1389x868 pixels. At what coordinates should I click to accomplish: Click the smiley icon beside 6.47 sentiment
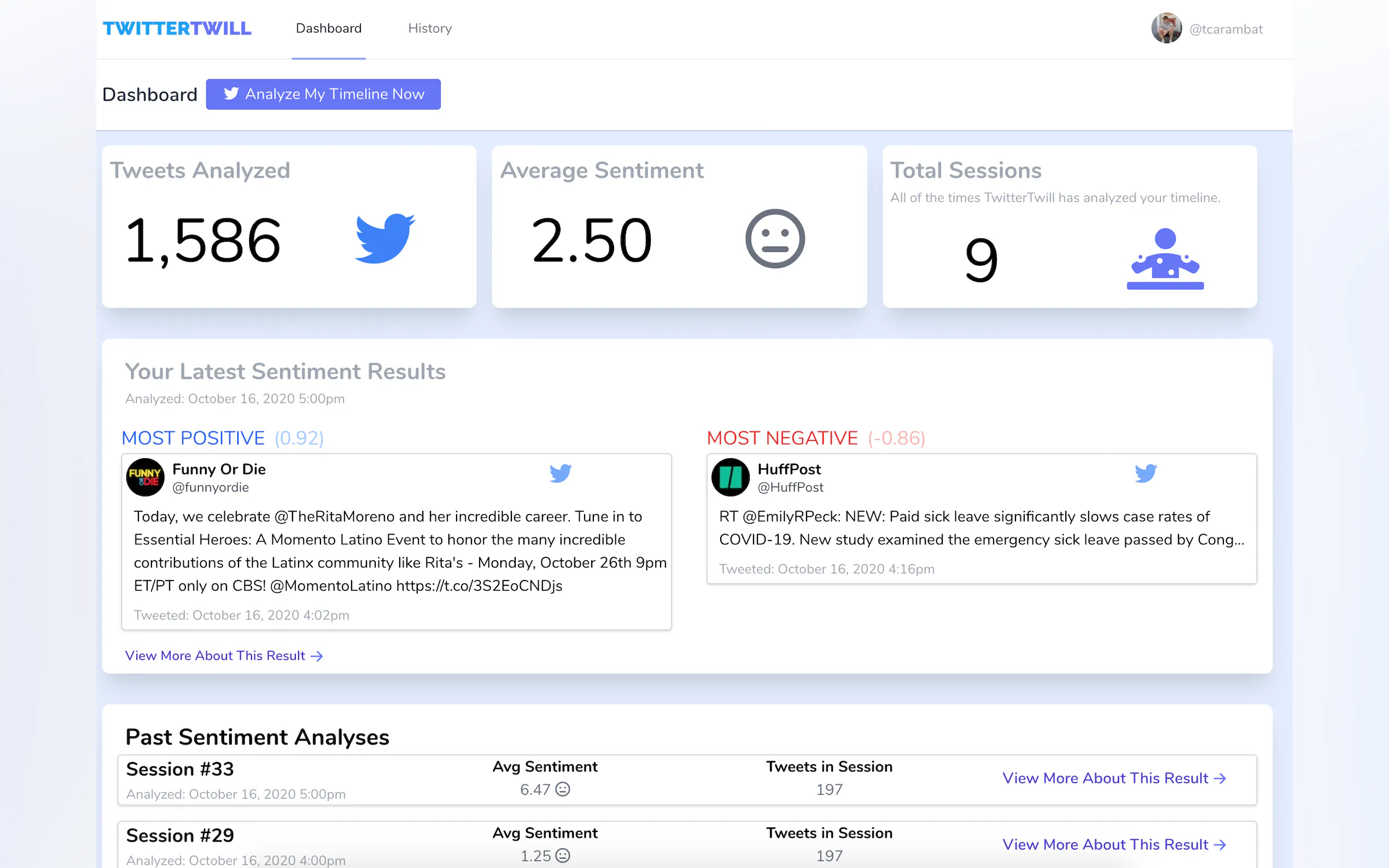pyautogui.click(x=563, y=789)
